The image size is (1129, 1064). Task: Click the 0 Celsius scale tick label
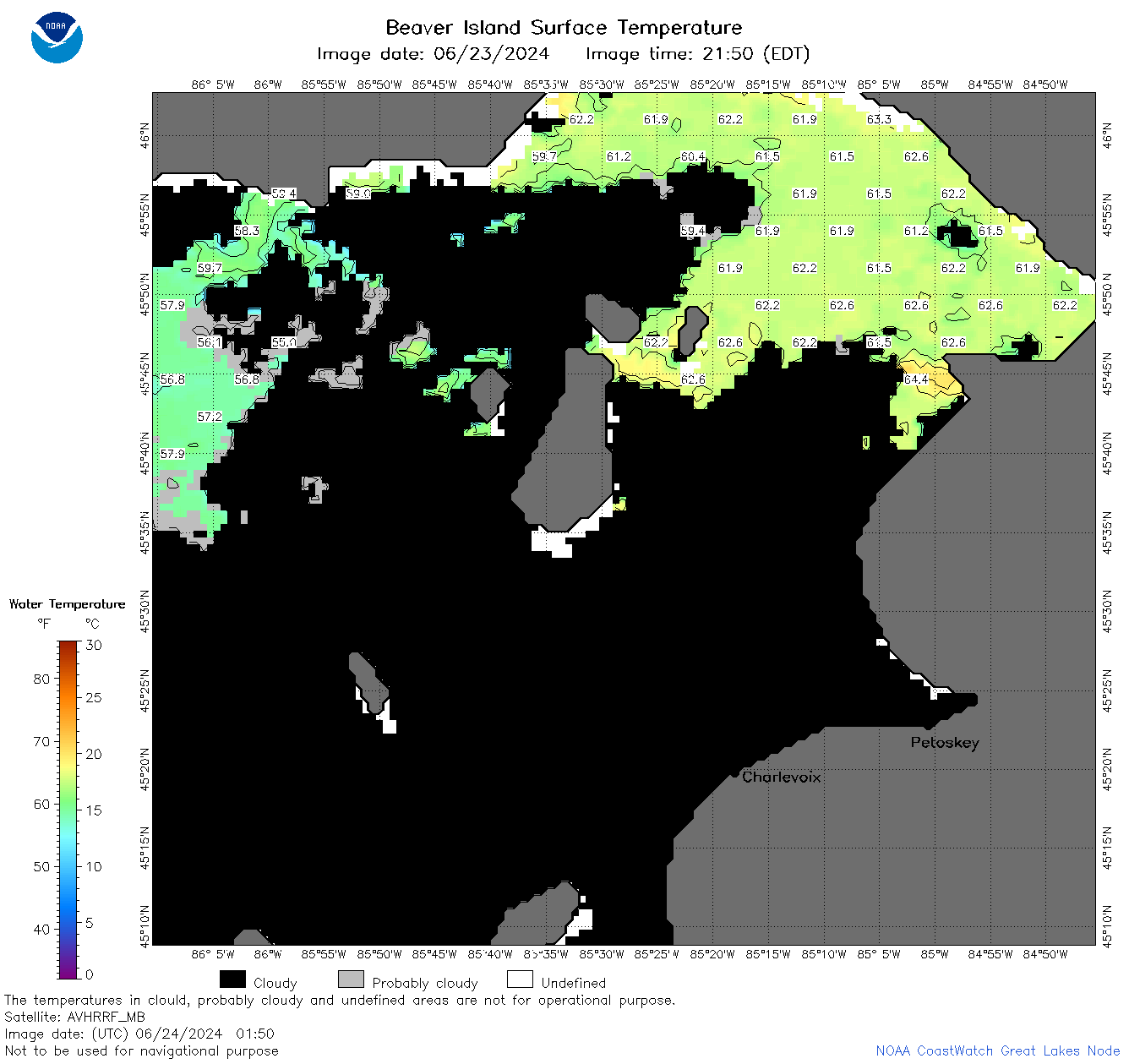(x=90, y=974)
